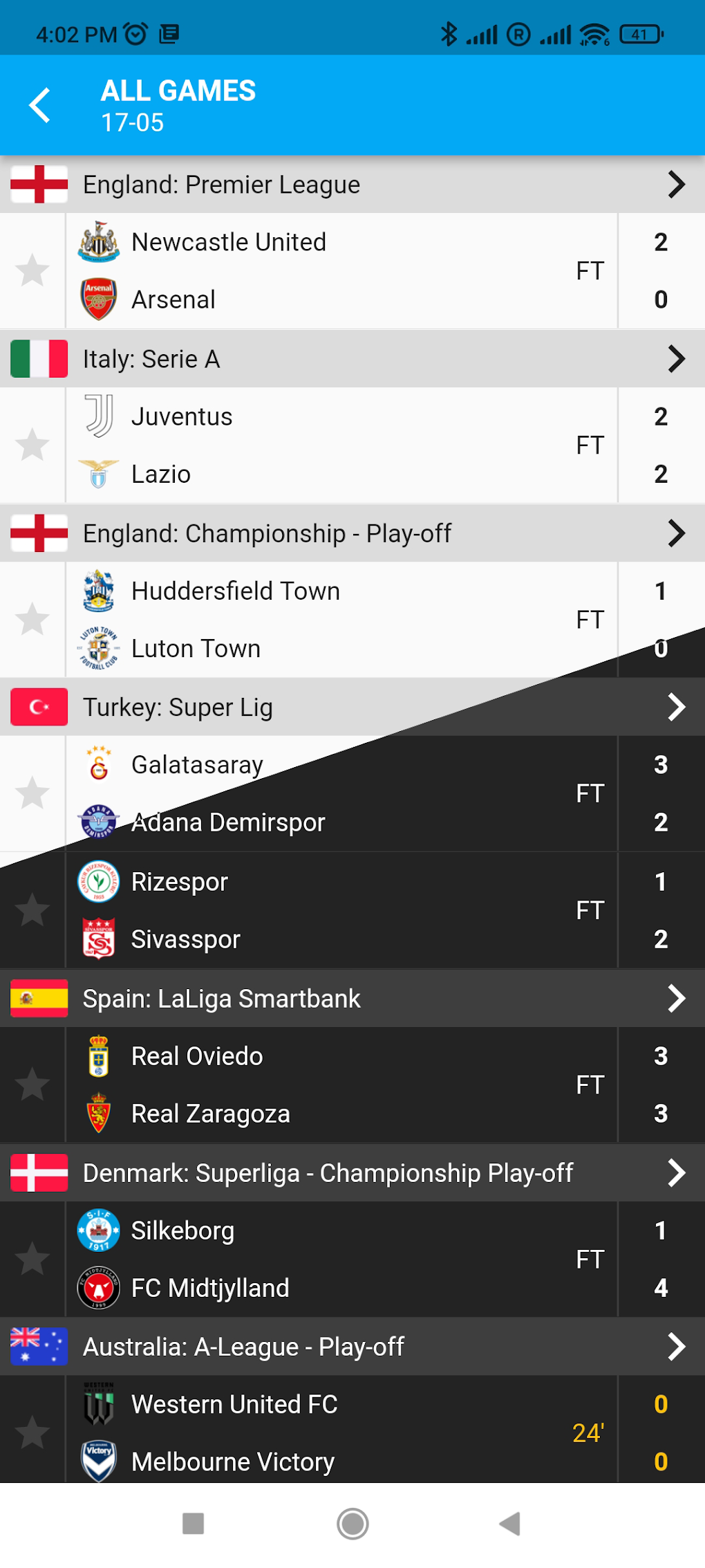The width and height of the screenshot is (705, 1568).
Task: Tap the Juventus logo
Action: [99, 416]
